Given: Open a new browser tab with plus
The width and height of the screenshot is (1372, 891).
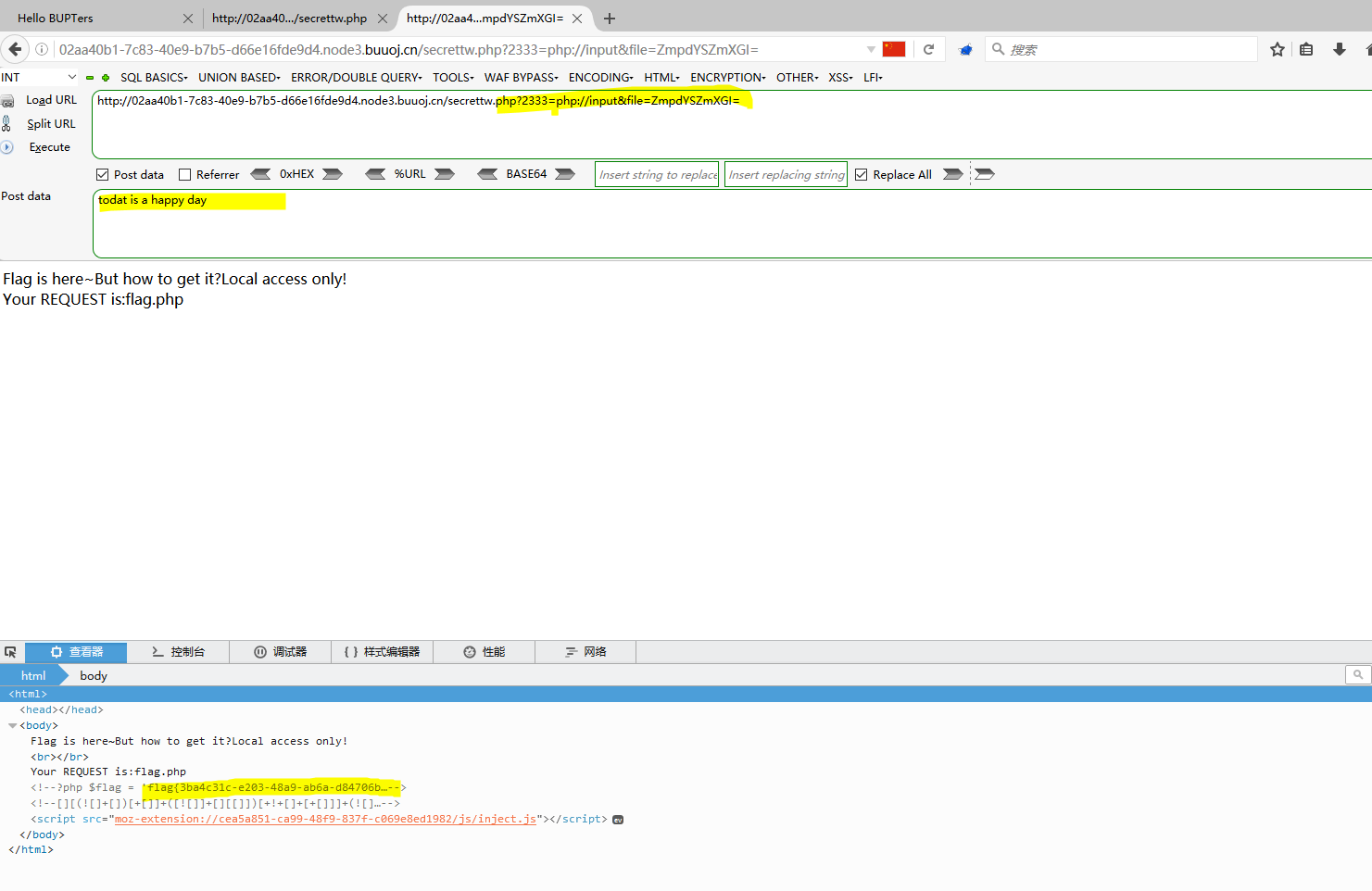Looking at the screenshot, I should (610, 19).
